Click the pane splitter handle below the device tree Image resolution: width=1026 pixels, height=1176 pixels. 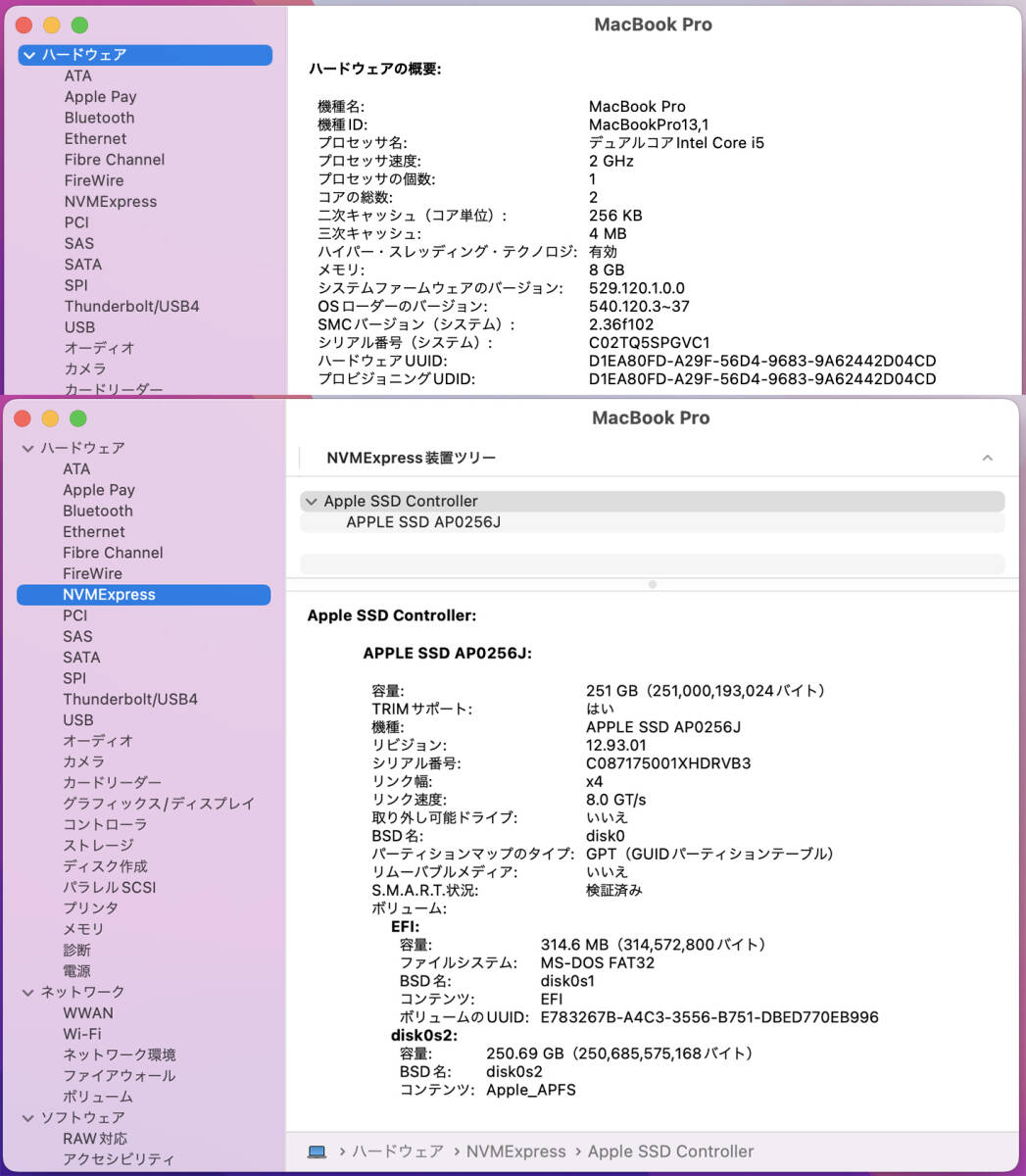click(653, 584)
